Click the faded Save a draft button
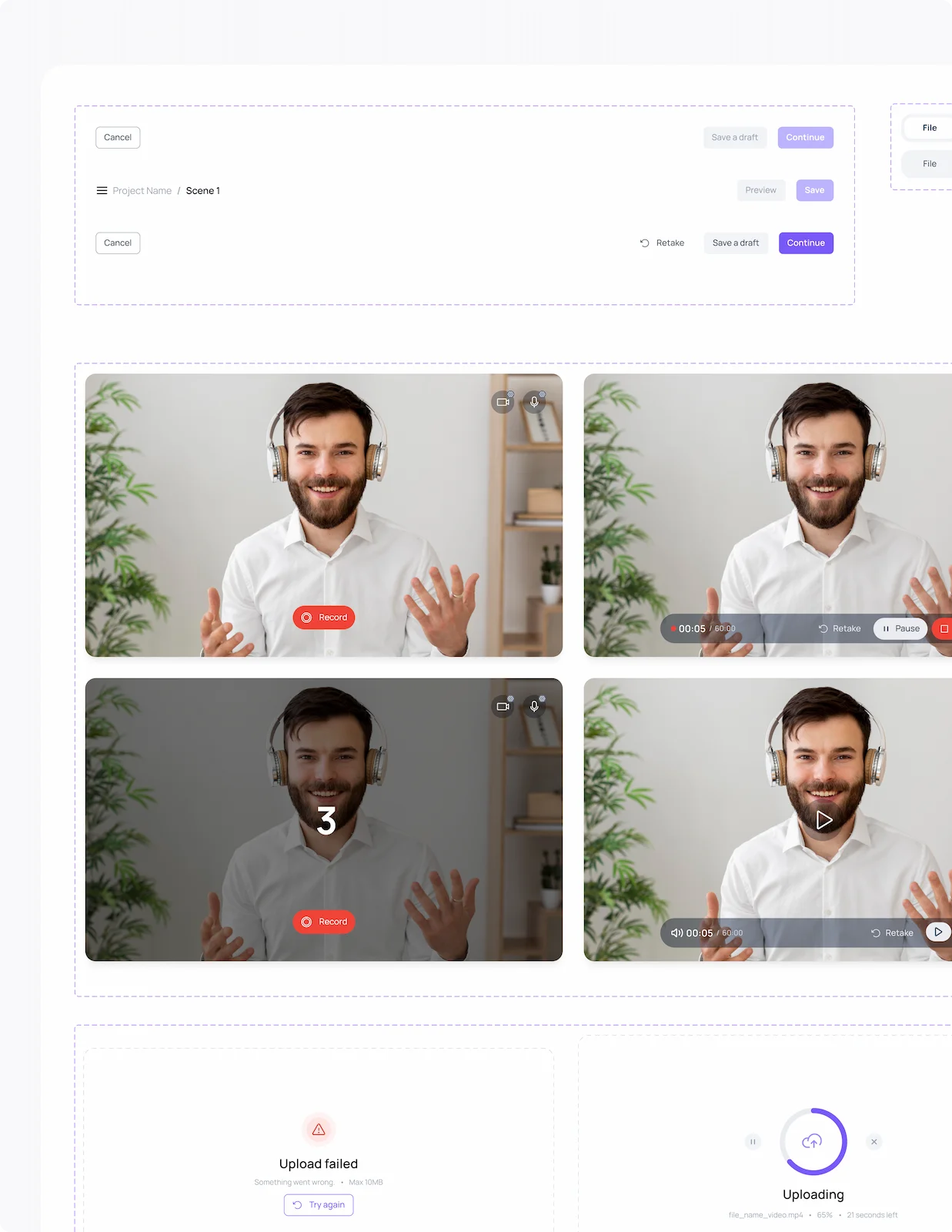This screenshot has height=1232, width=952. coord(735,137)
